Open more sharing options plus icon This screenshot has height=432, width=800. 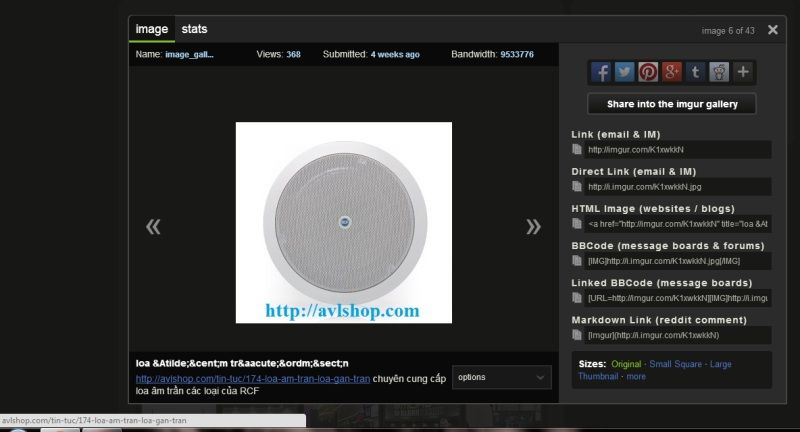(x=743, y=72)
